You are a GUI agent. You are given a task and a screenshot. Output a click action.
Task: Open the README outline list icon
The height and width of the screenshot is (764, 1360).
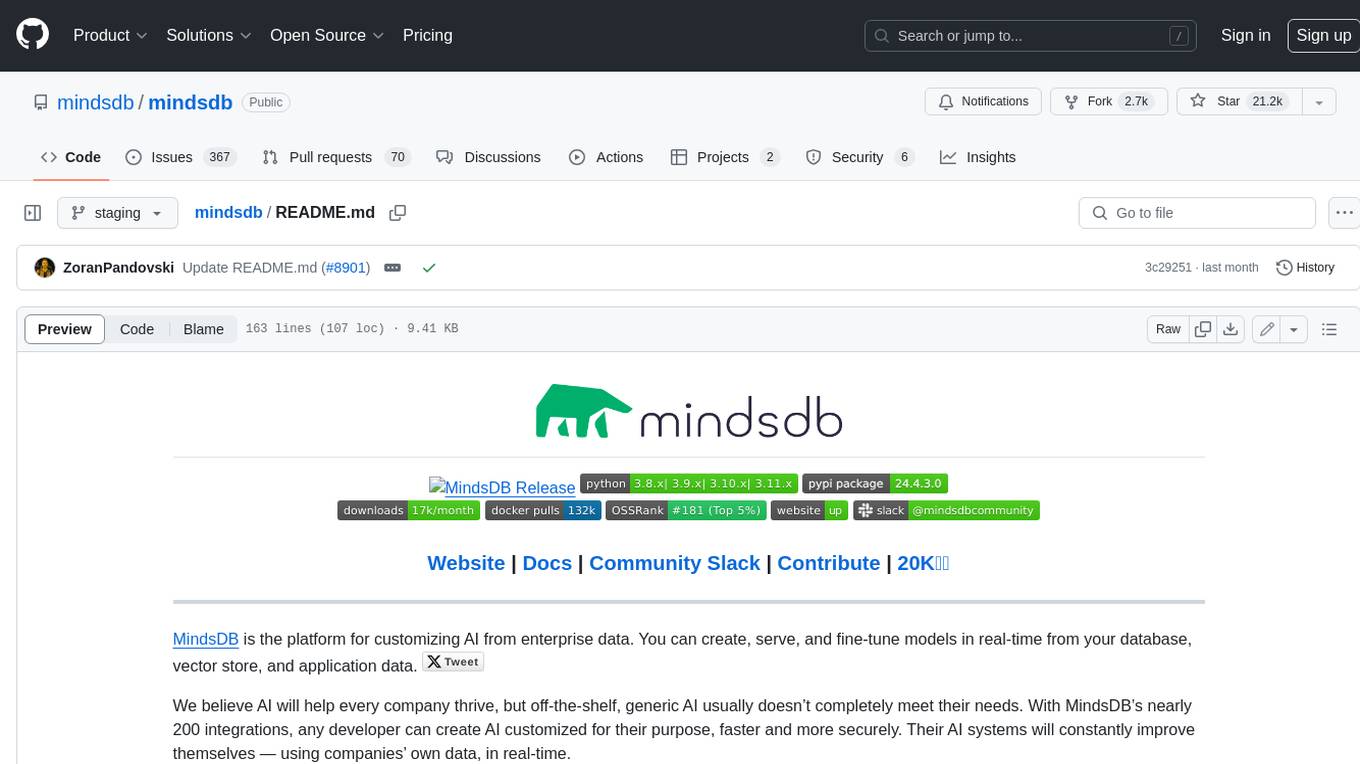coord(1329,329)
